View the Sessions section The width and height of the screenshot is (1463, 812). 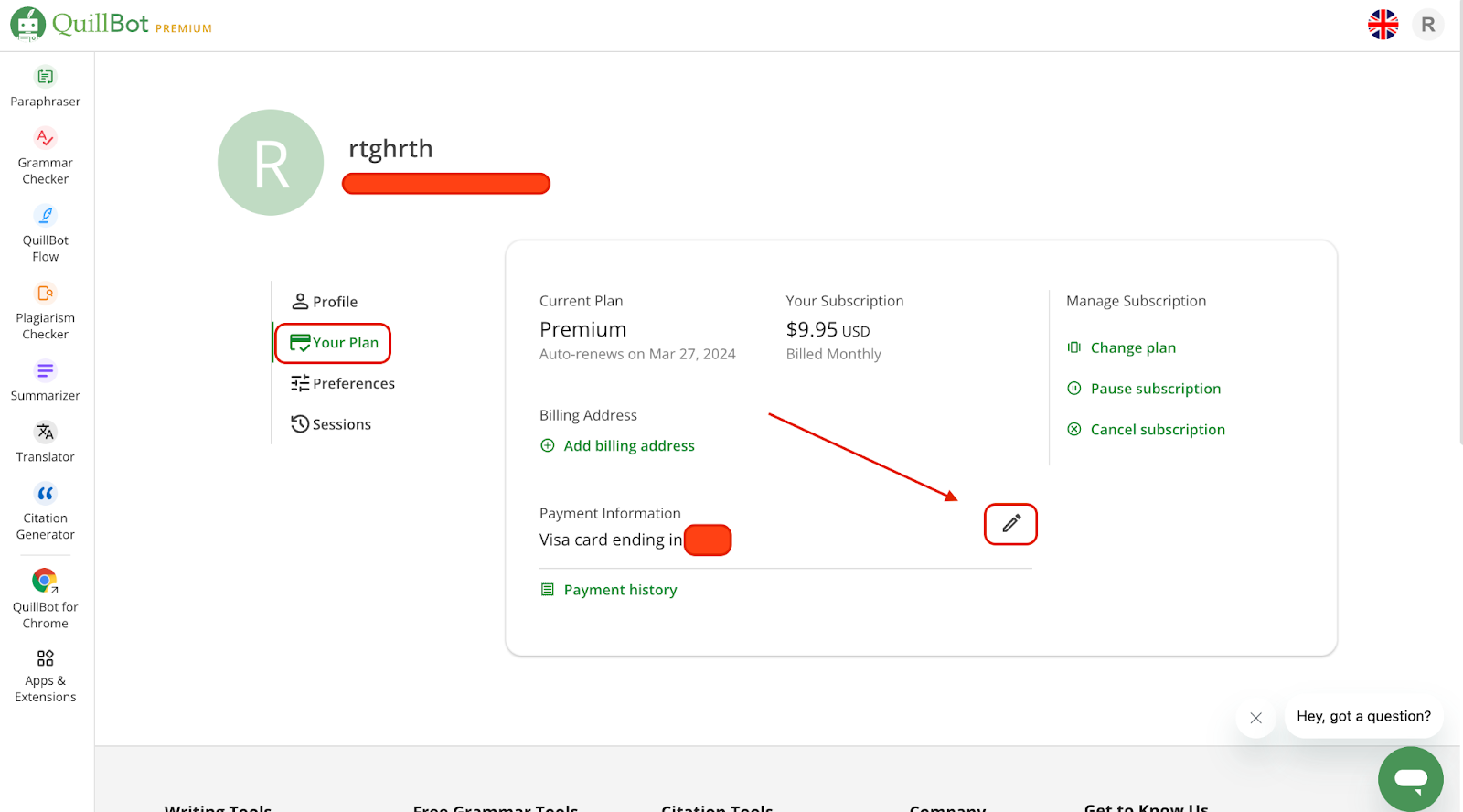[331, 424]
